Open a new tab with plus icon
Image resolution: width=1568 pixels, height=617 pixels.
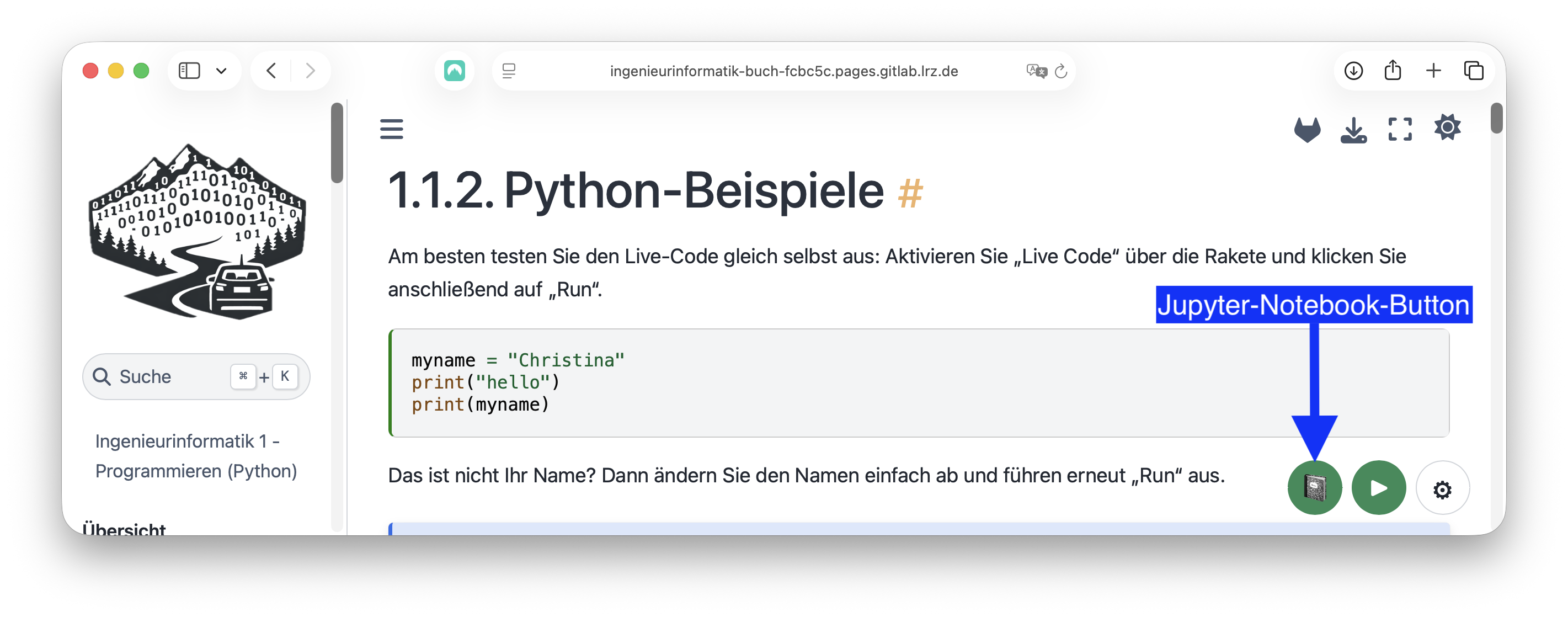[x=1433, y=71]
